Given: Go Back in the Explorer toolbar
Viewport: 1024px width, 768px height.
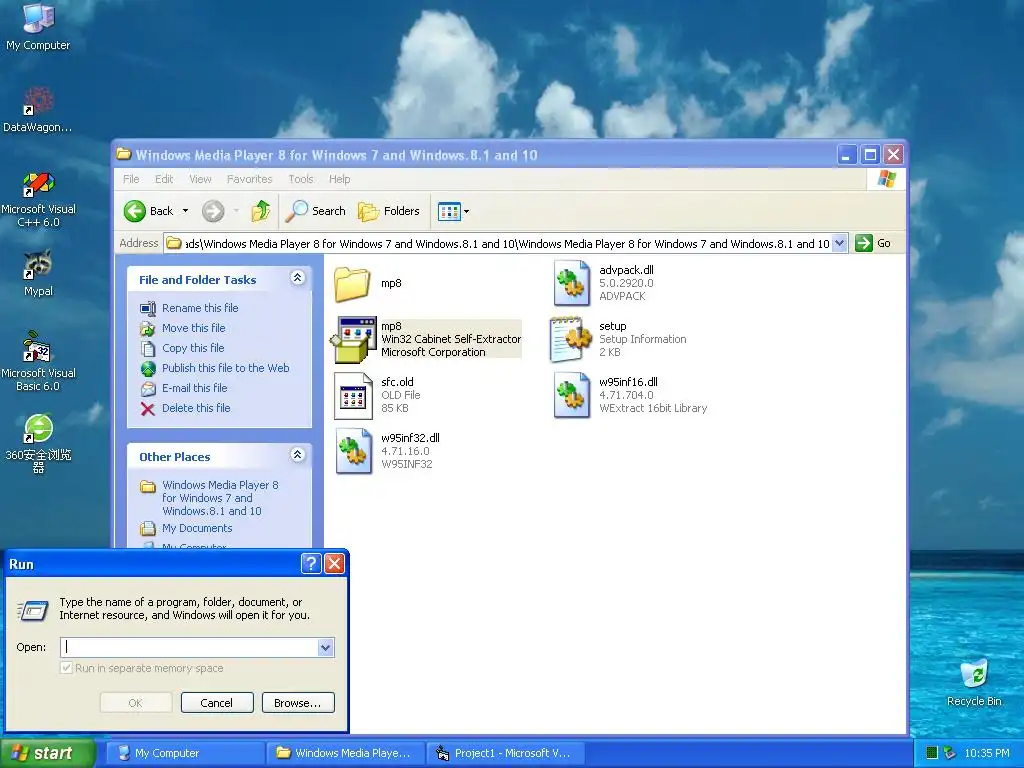Looking at the screenshot, I should (148, 211).
